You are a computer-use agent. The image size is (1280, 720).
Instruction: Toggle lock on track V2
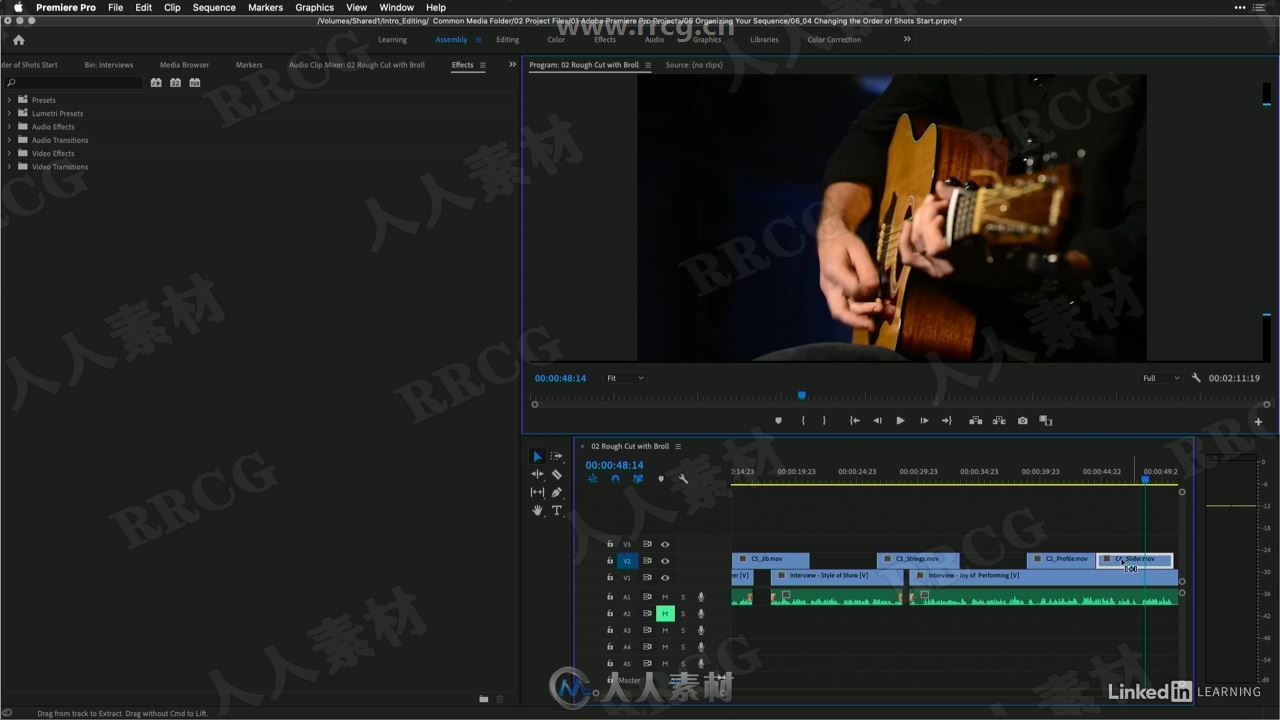(610, 561)
